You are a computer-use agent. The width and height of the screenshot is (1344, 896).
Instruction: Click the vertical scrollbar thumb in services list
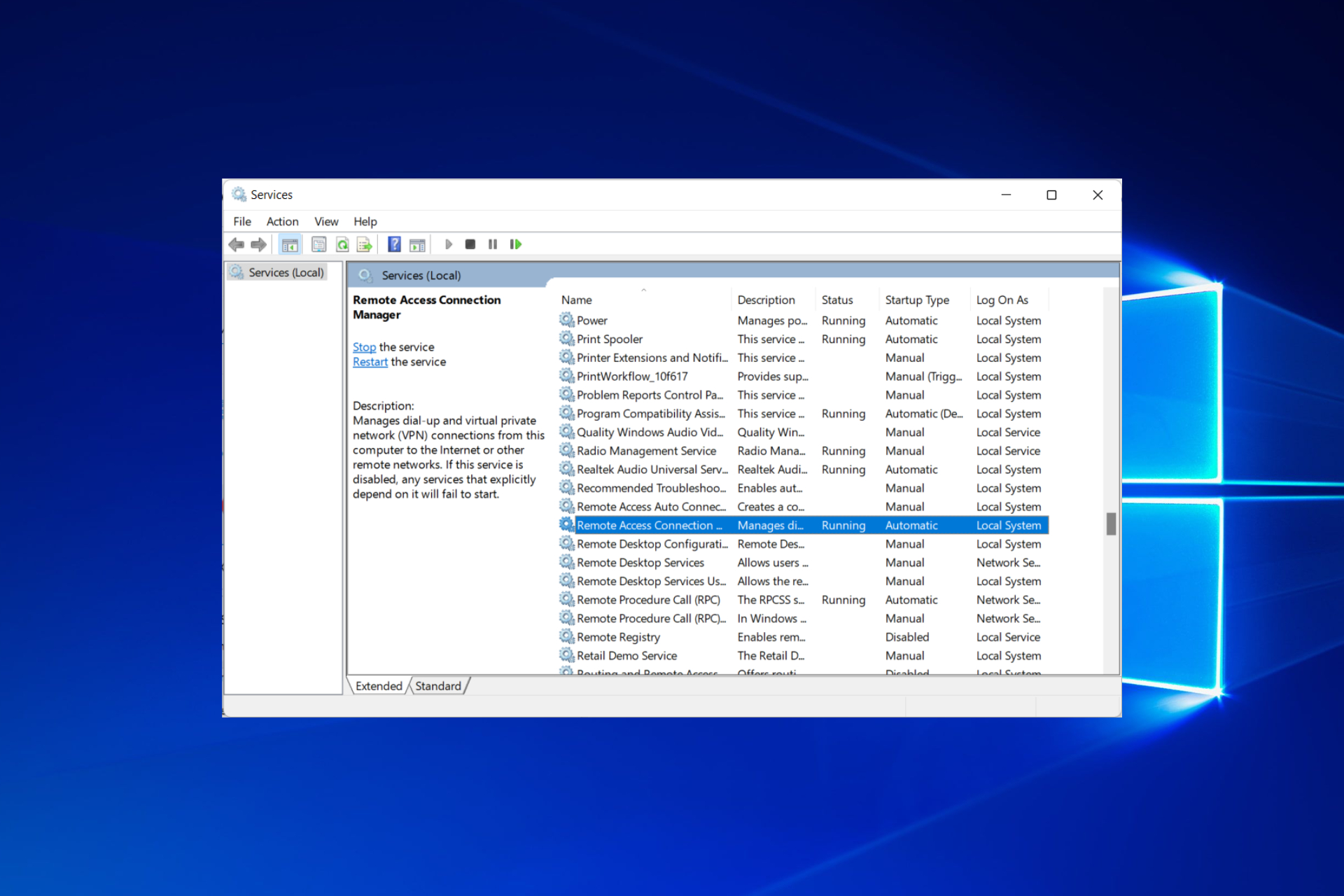pyautogui.click(x=1111, y=524)
